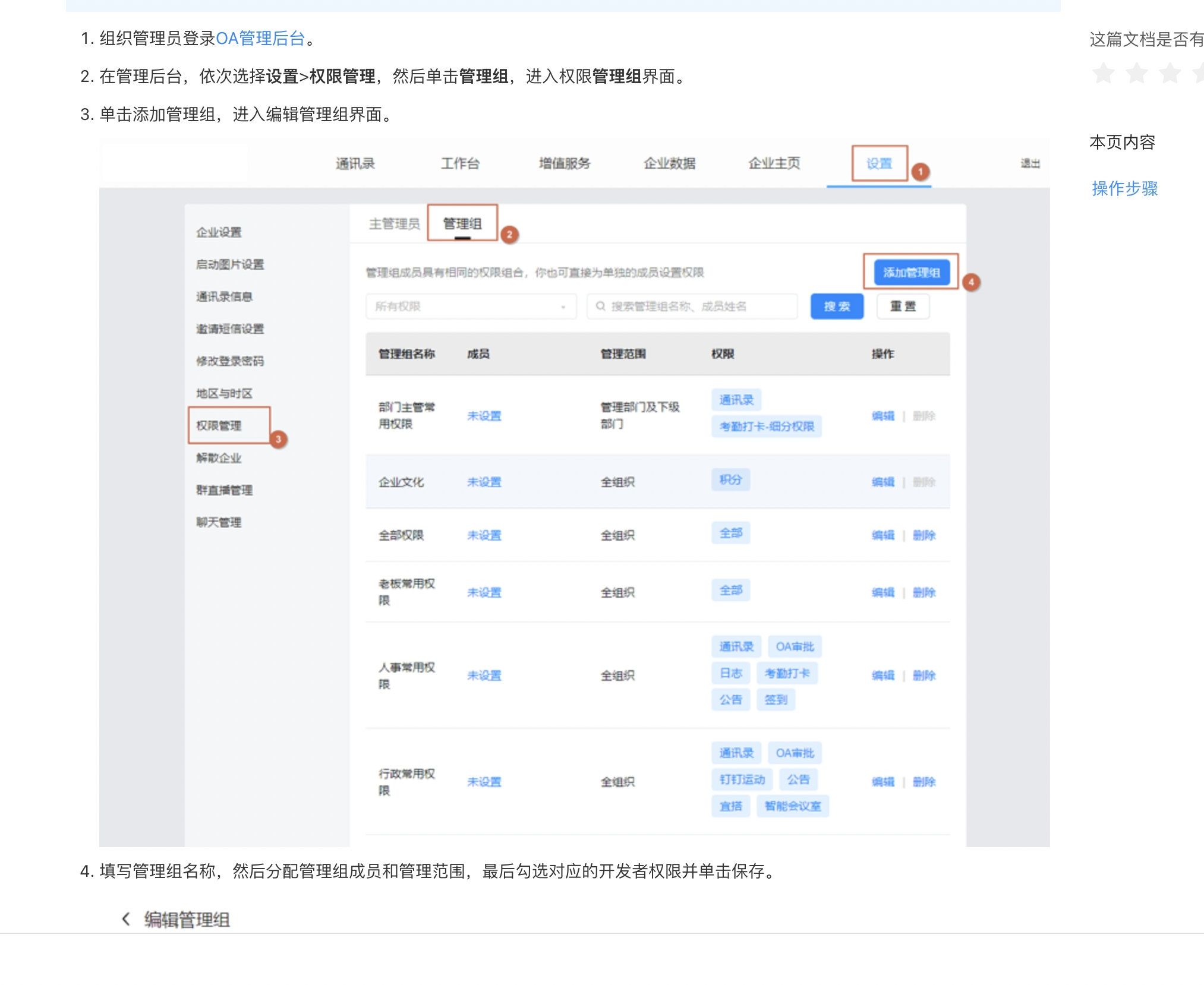Select 权限管理 in the sidebar
This screenshot has width=1204, height=985.
[219, 425]
